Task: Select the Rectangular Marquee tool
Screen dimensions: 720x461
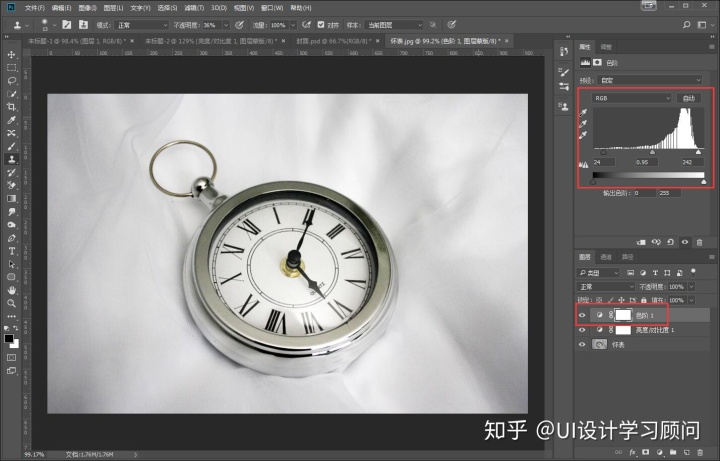Action: [11, 67]
